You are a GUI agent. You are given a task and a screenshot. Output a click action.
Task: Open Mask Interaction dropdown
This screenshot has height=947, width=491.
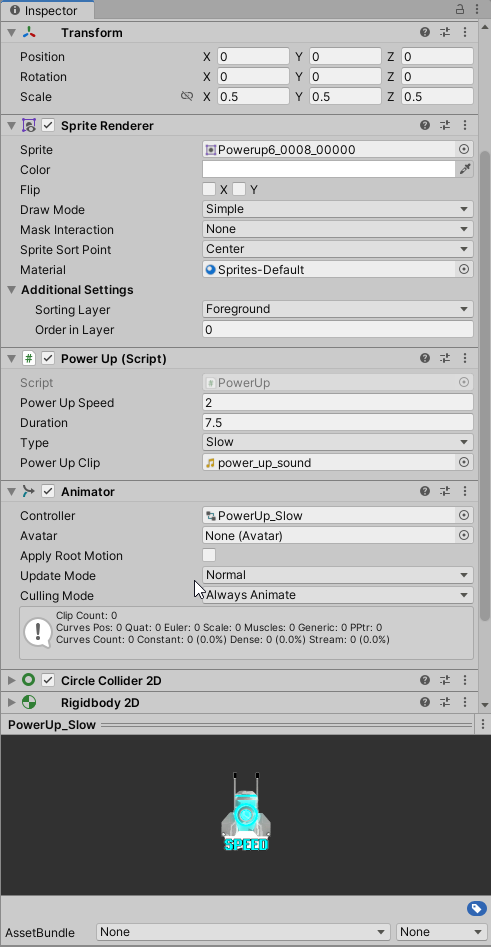pos(338,230)
